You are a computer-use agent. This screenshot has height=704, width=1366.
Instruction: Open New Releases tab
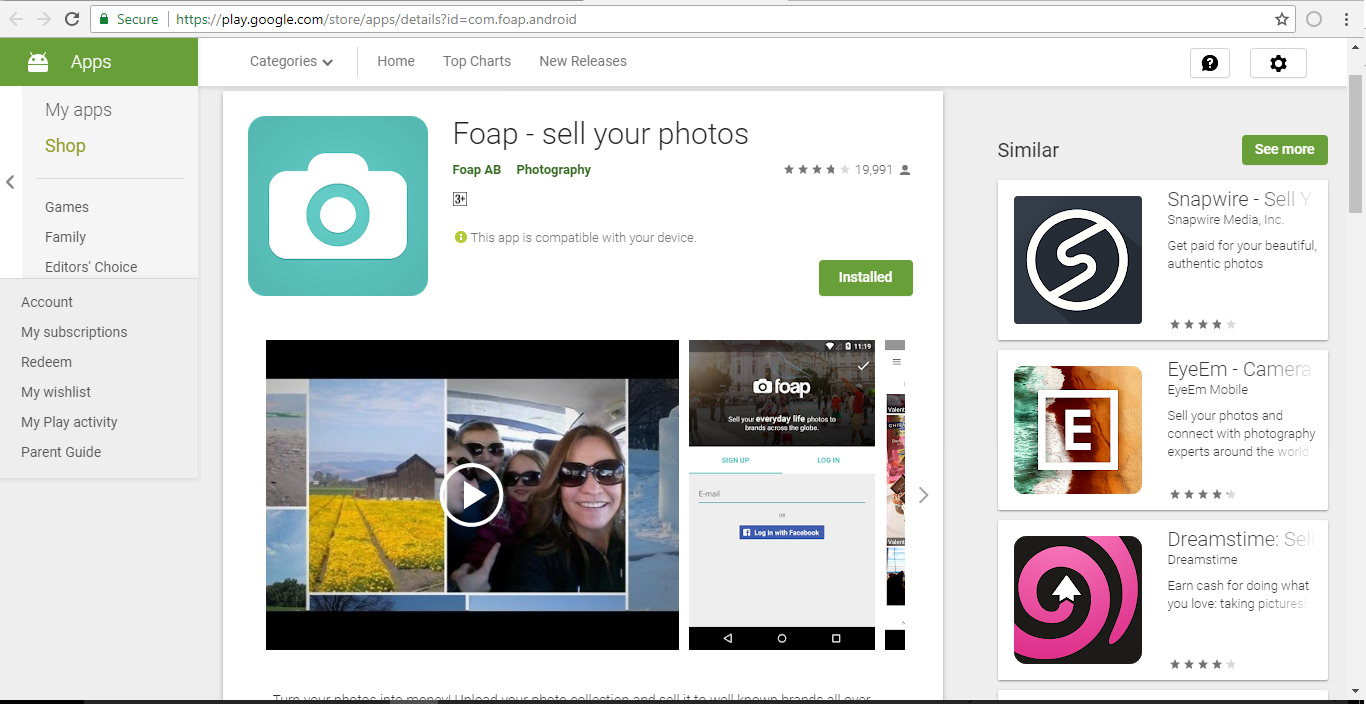pos(583,61)
